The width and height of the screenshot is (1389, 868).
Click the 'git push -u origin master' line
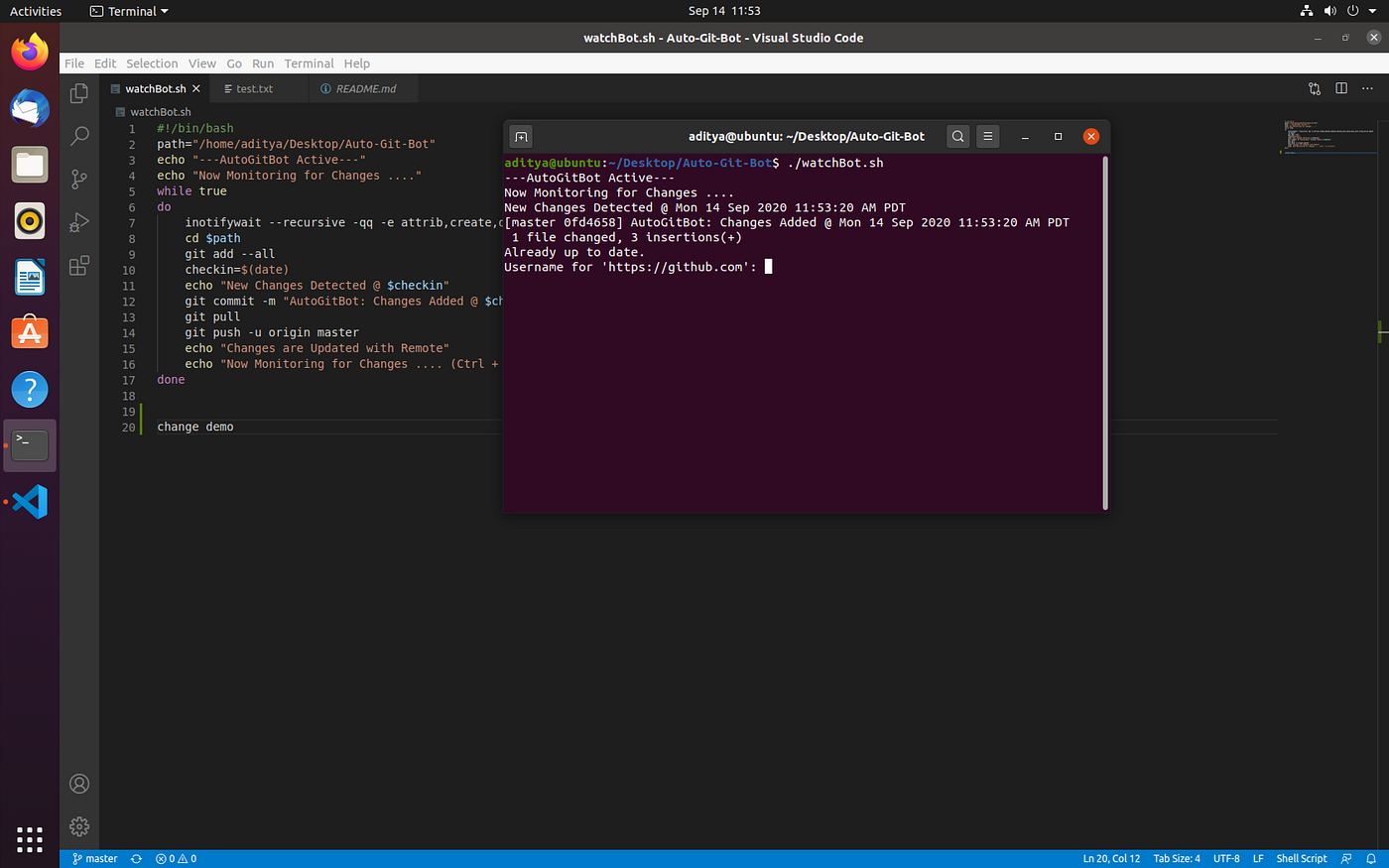(x=272, y=332)
